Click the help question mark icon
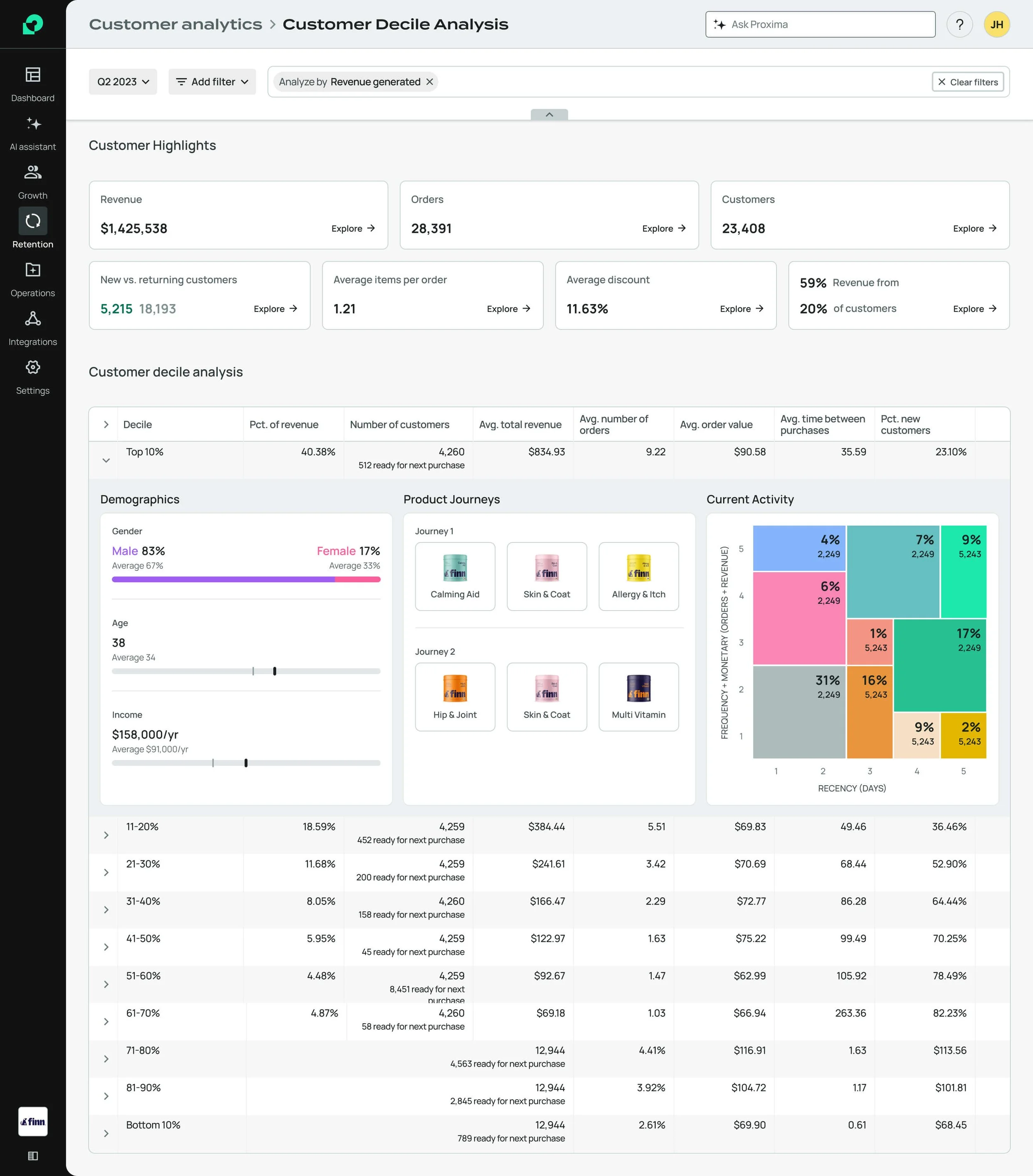The height and width of the screenshot is (1176, 1033). coord(959,25)
